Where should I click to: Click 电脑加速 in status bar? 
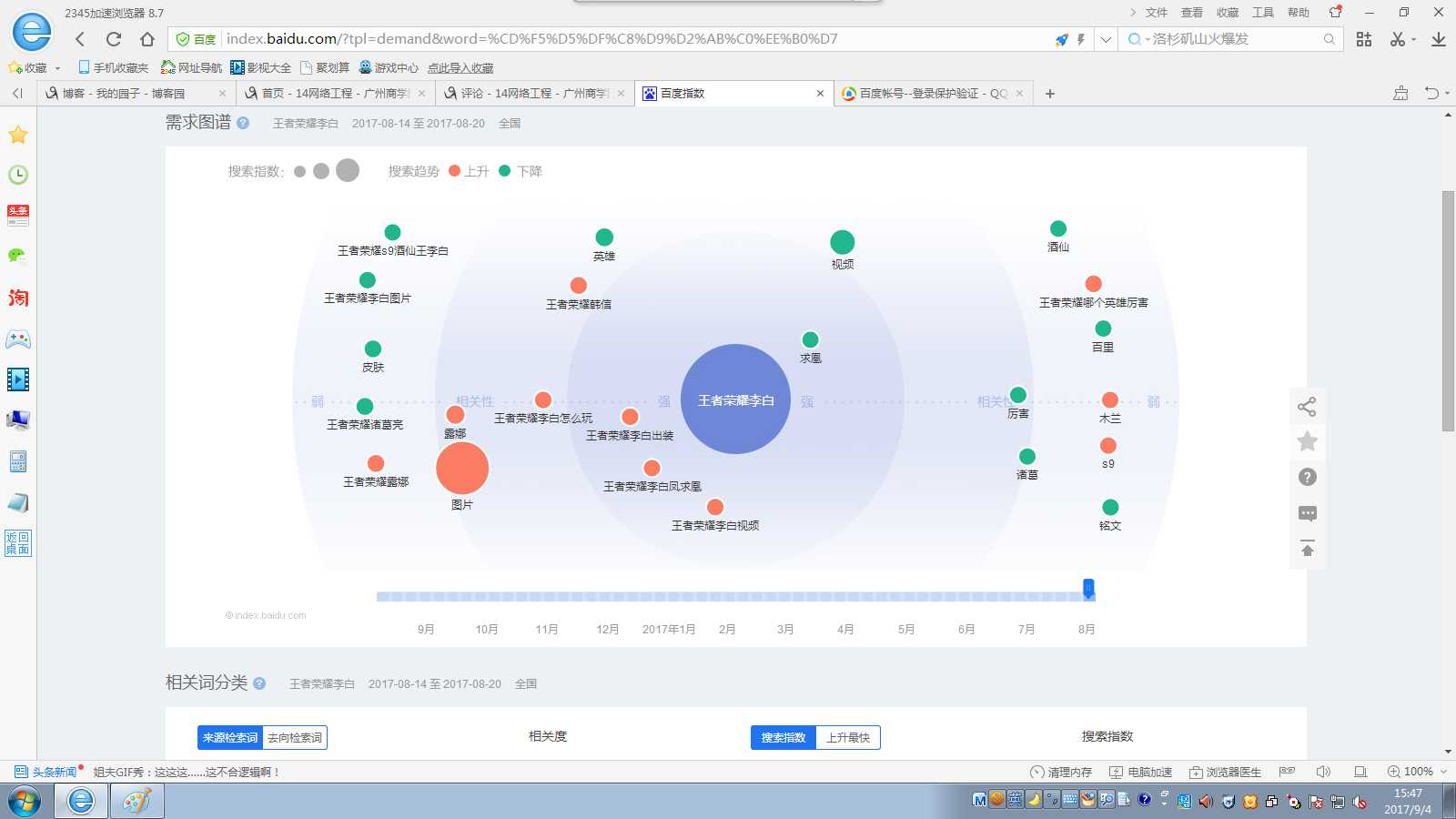point(1141,772)
